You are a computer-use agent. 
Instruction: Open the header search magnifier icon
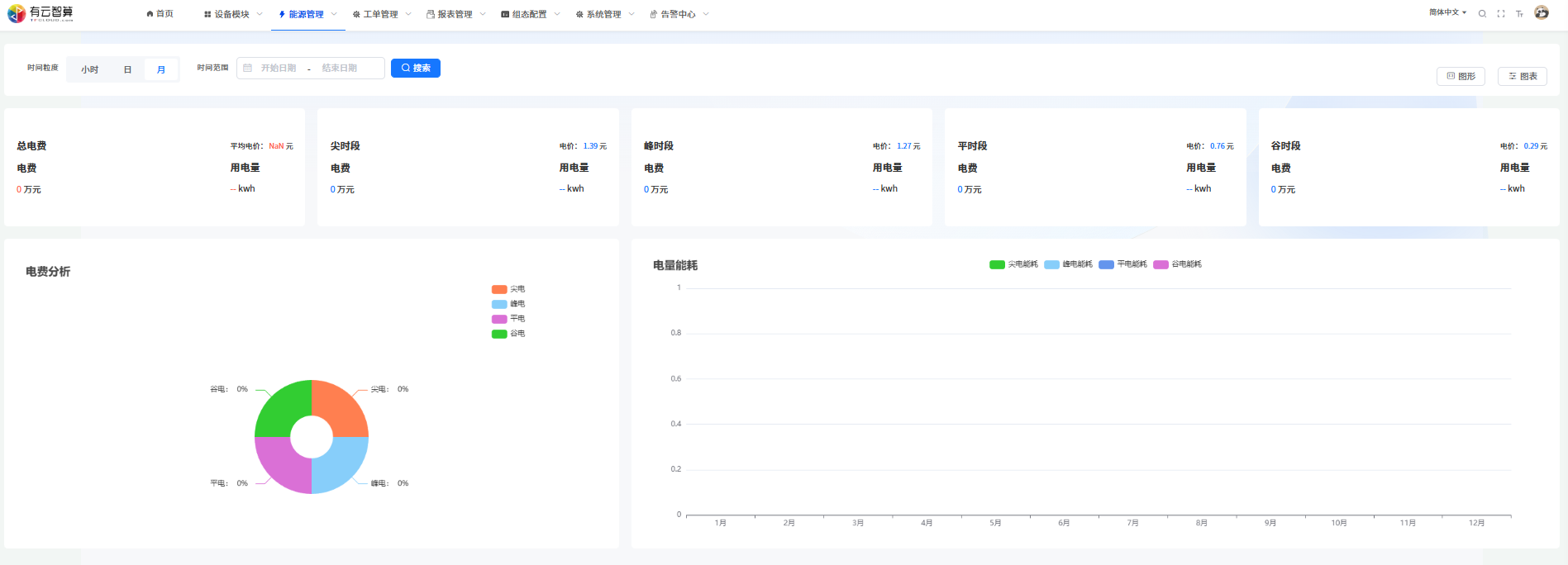click(x=1482, y=14)
